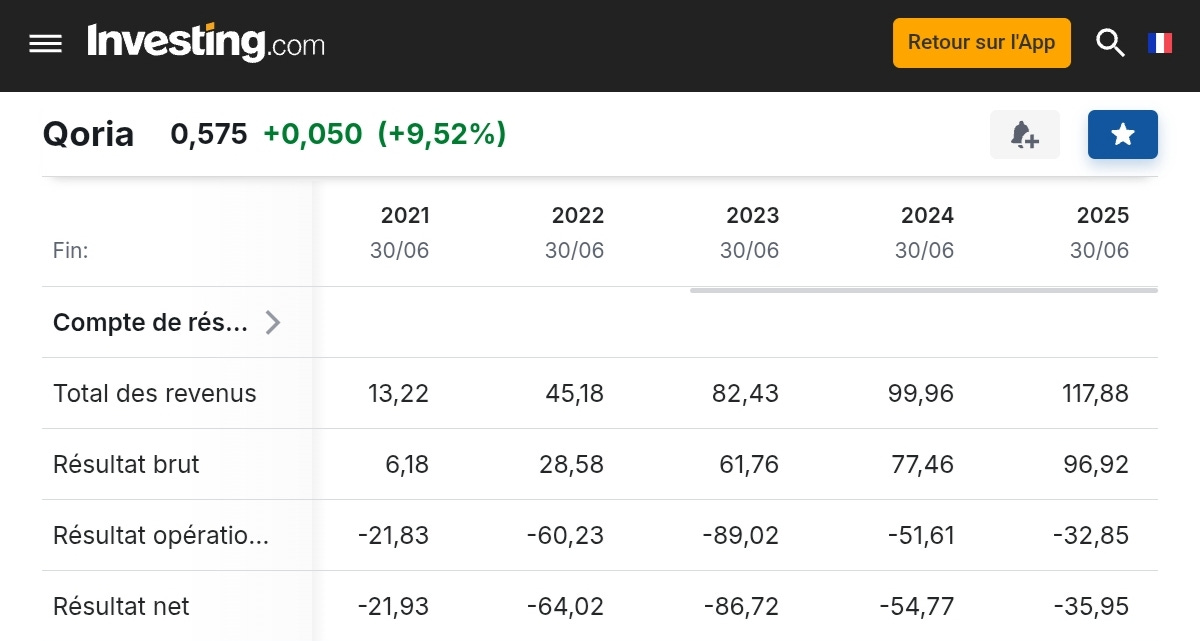
Task: Click the Fin: row label
Action: pyautogui.click(x=71, y=251)
